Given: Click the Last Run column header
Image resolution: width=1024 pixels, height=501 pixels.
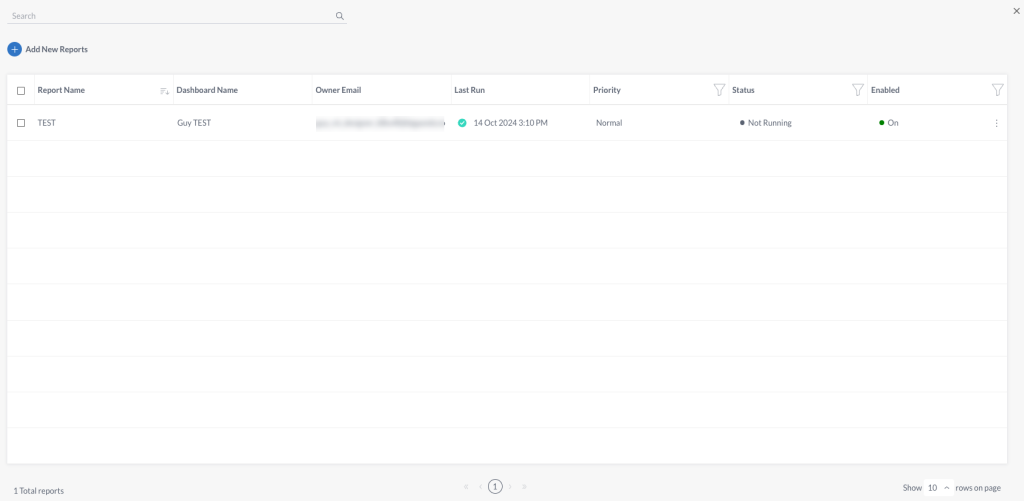Looking at the screenshot, I should pos(470,90).
